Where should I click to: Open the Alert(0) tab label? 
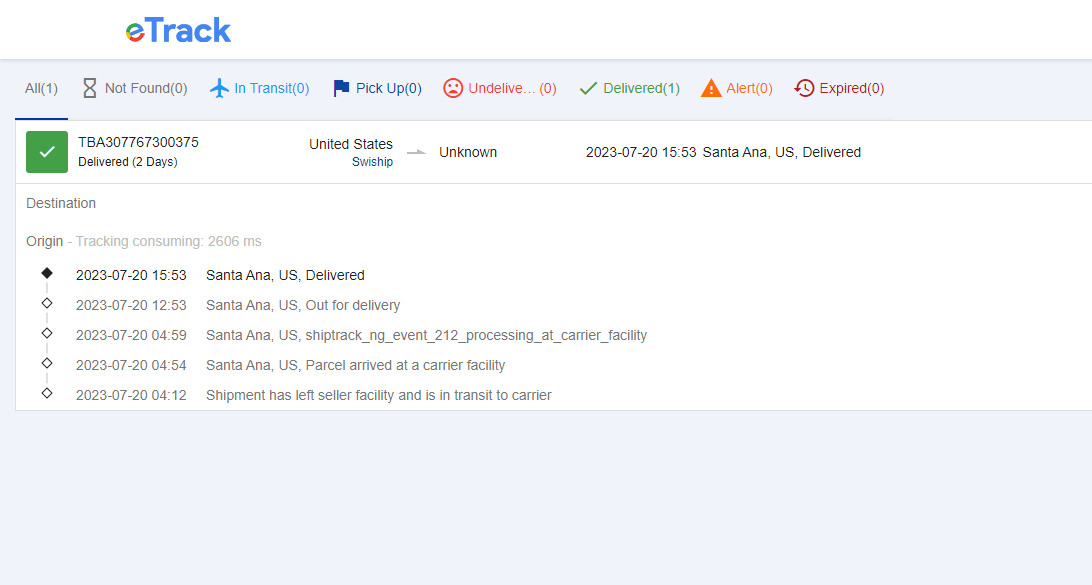pyautogui.click(x=749, y=88)
